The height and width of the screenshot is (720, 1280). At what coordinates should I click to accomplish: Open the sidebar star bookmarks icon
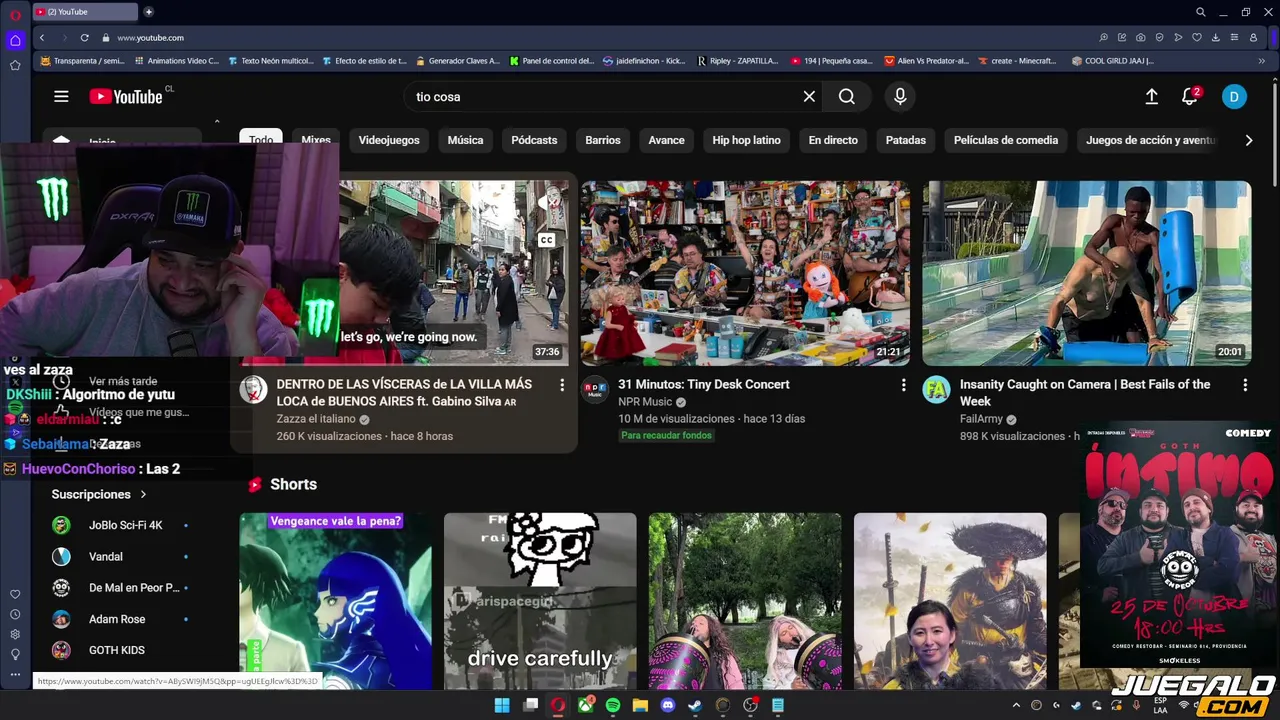15,65
